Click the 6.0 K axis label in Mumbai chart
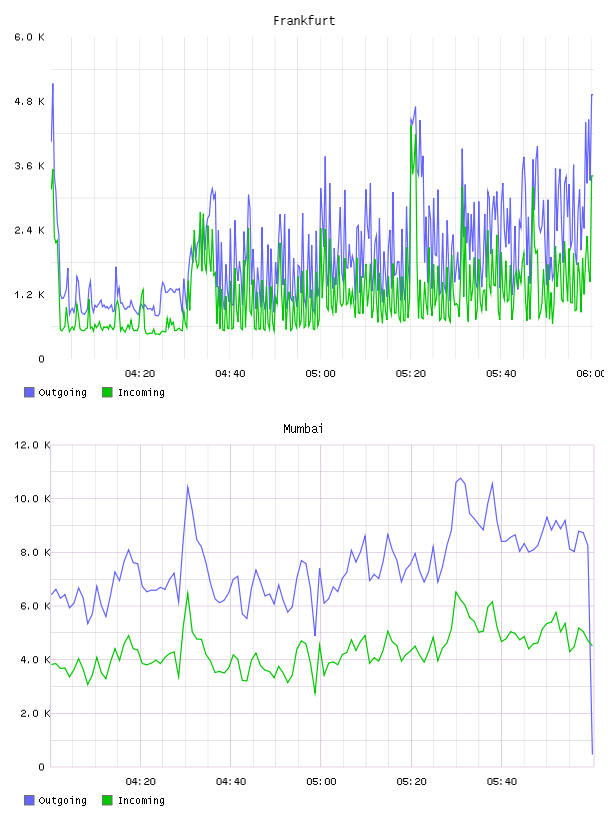Viewport: 608px width, 816px height. [35, 606]
